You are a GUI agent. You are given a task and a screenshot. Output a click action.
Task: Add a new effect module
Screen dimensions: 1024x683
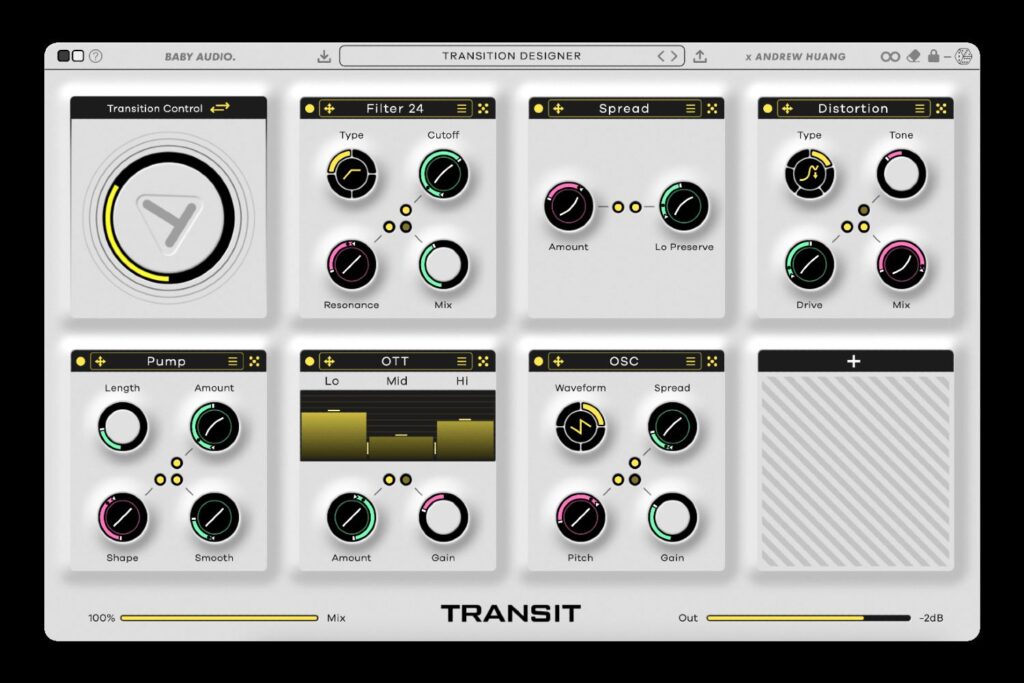pos(854,361)
